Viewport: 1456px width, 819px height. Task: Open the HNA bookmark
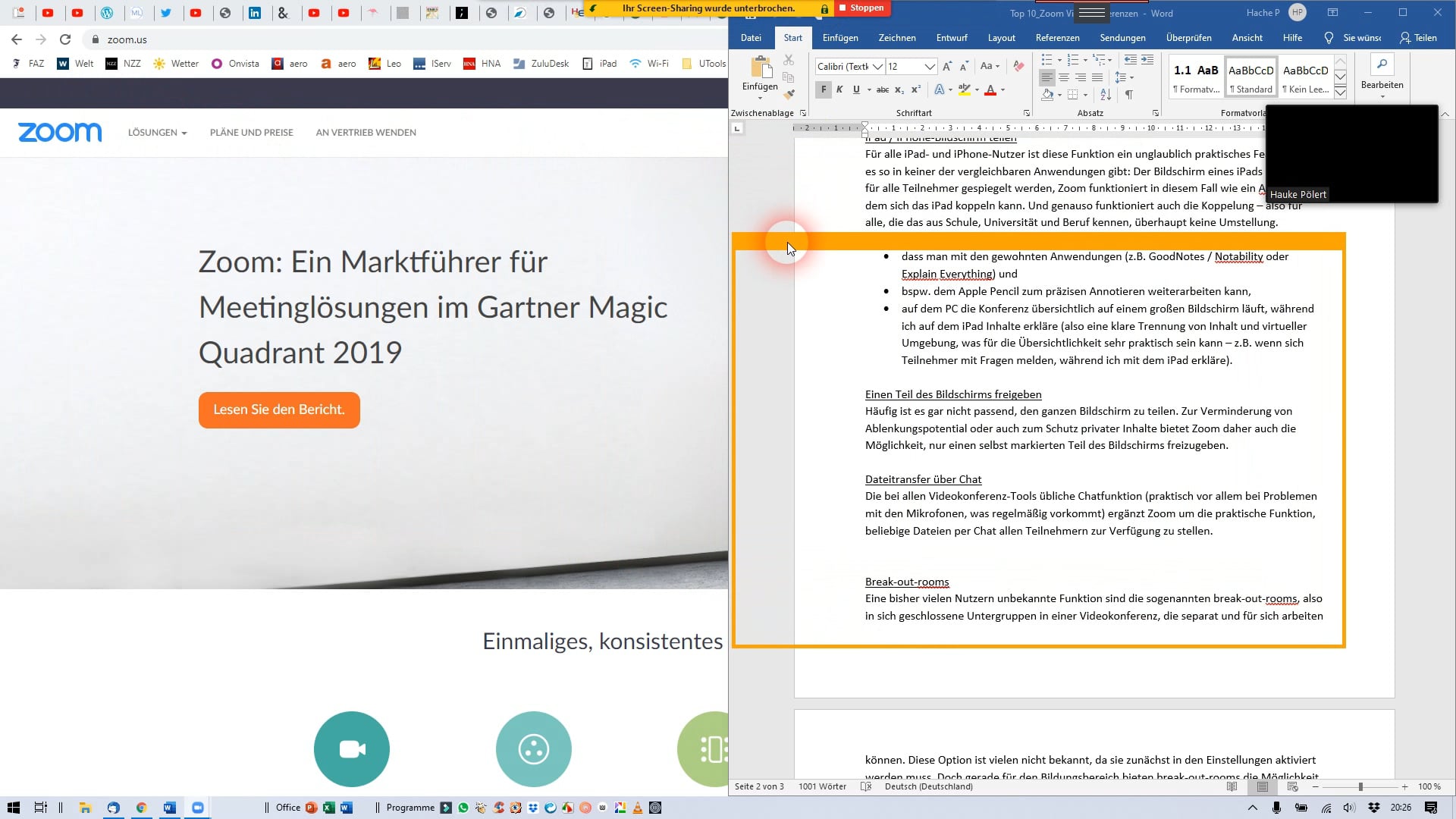(482, 64)
